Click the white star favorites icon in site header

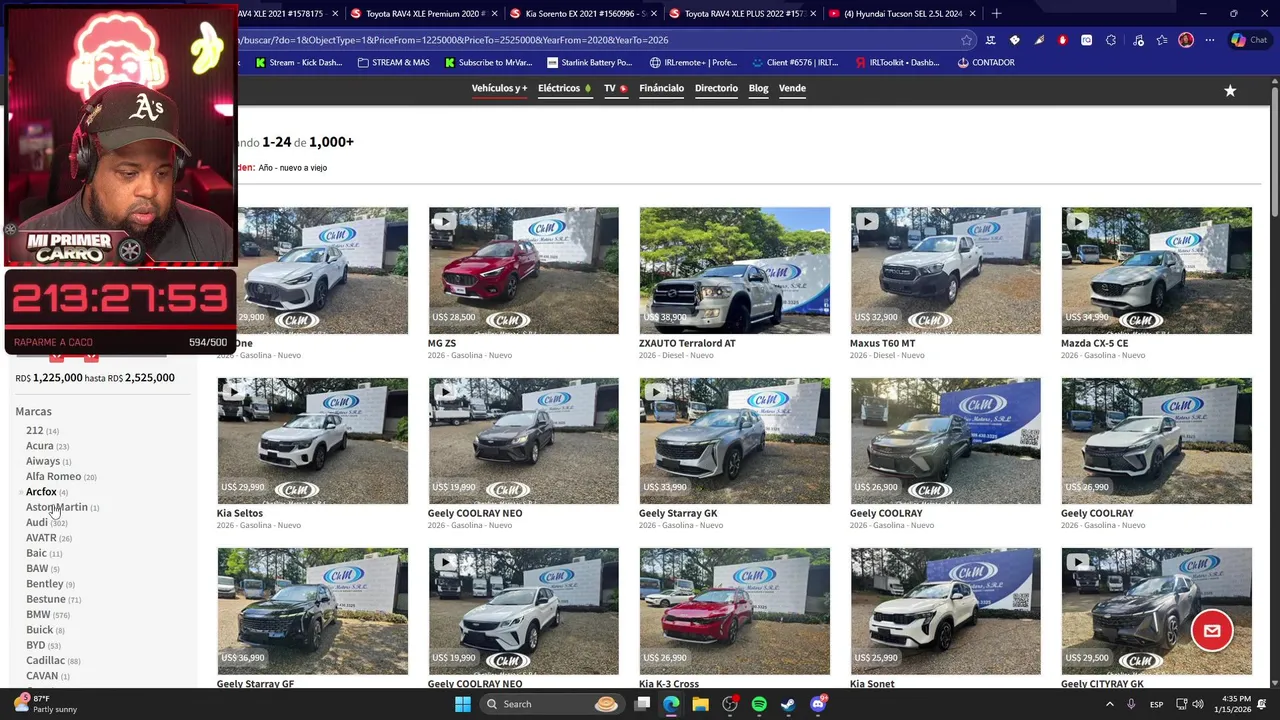pyautogui.click(x=1230, y=90)
